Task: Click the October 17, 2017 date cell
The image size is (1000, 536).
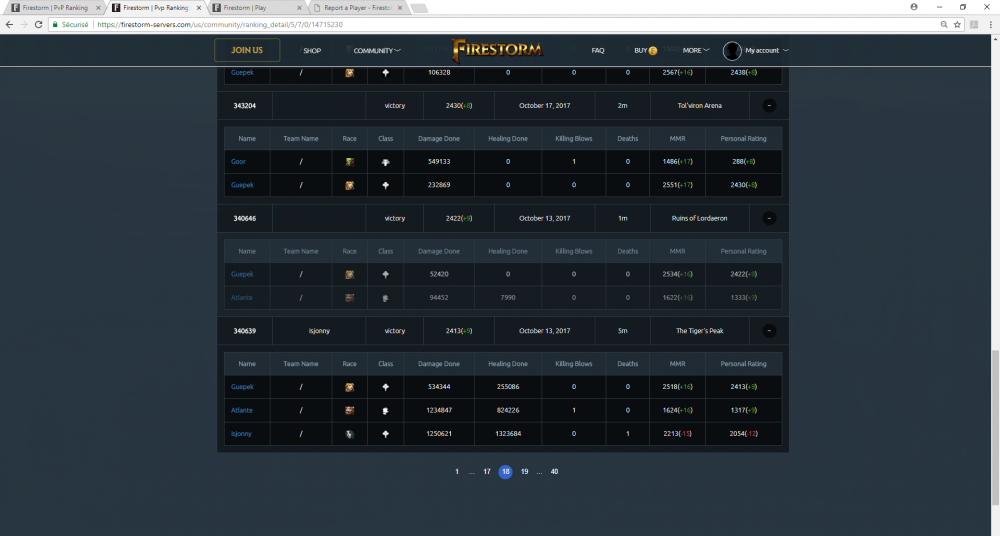Action: point(545,106)
